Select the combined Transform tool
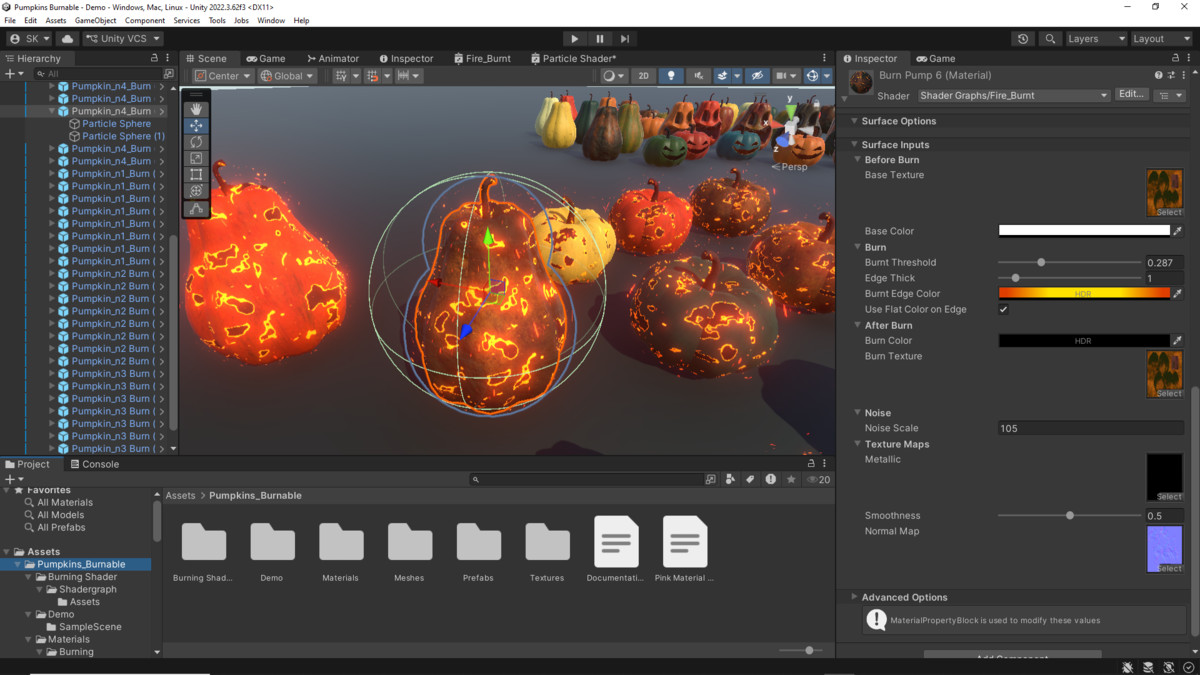The height and width of the screenshot is (675, 1200). [196, 191]
